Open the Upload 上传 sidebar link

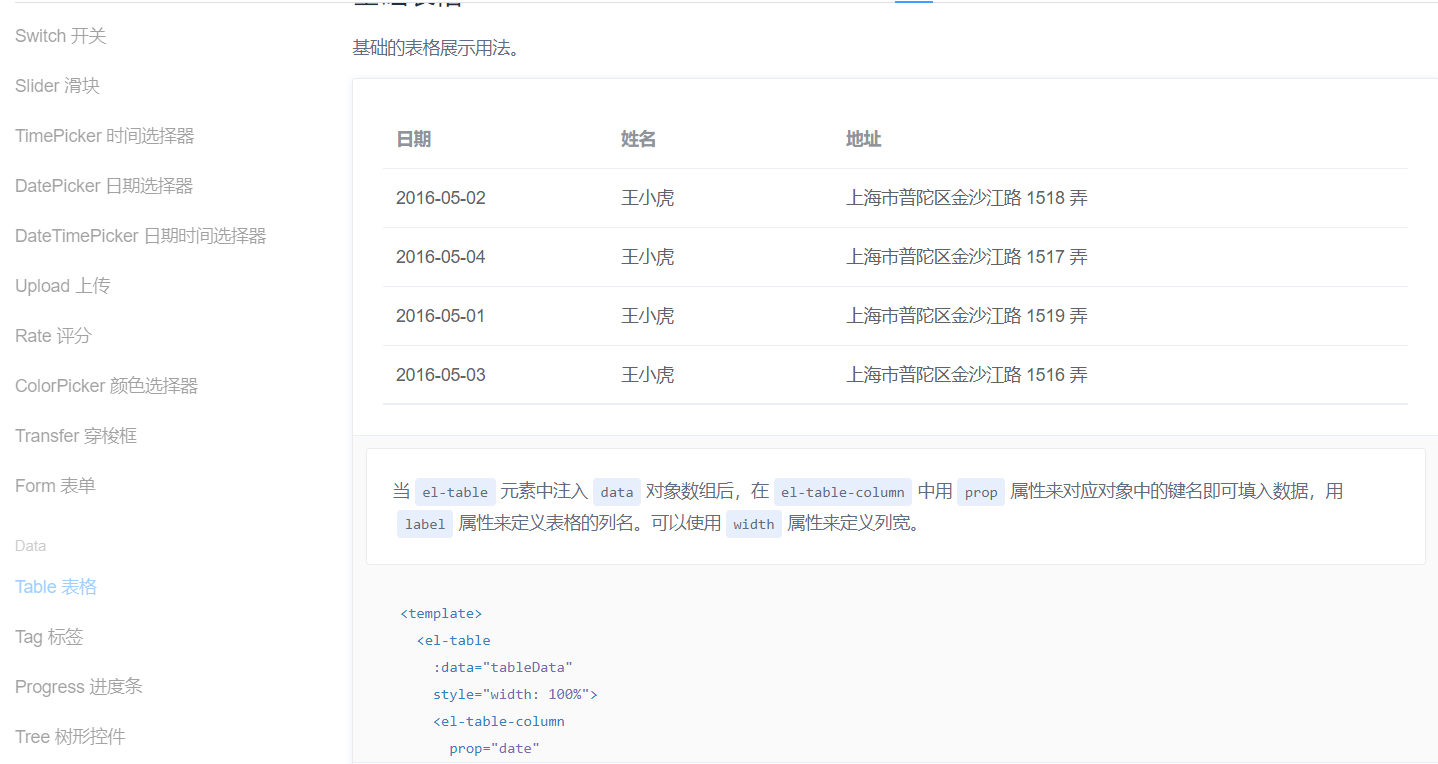tap(62, 286)
